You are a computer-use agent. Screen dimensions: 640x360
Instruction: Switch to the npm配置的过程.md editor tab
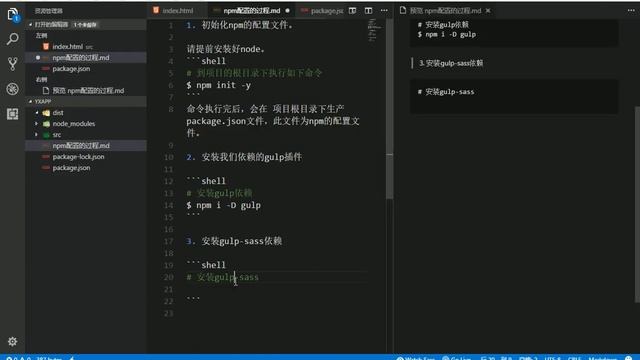tap(251, 11)
